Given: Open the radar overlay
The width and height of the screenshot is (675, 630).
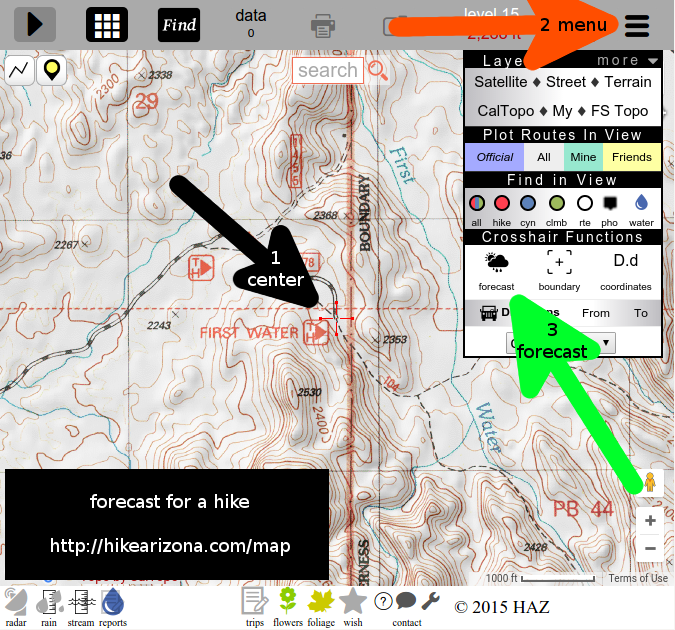Looking at the screenshot, I should [15, 604].
